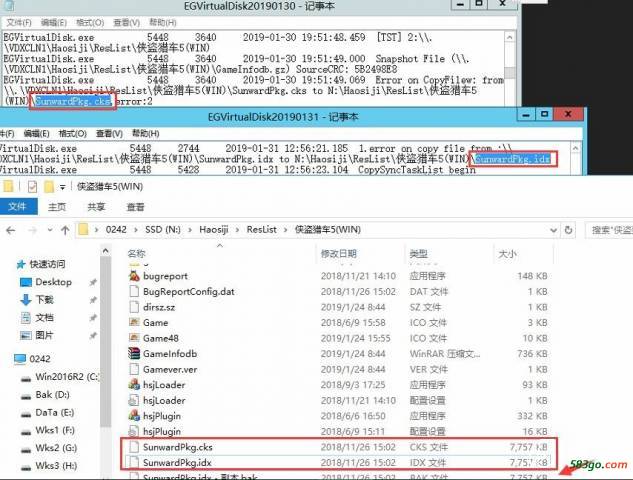Image resolution: width=633 pixels, height=480 pixels.
Task: Open the 文件 ribbon tab
Action: (18, 207)
